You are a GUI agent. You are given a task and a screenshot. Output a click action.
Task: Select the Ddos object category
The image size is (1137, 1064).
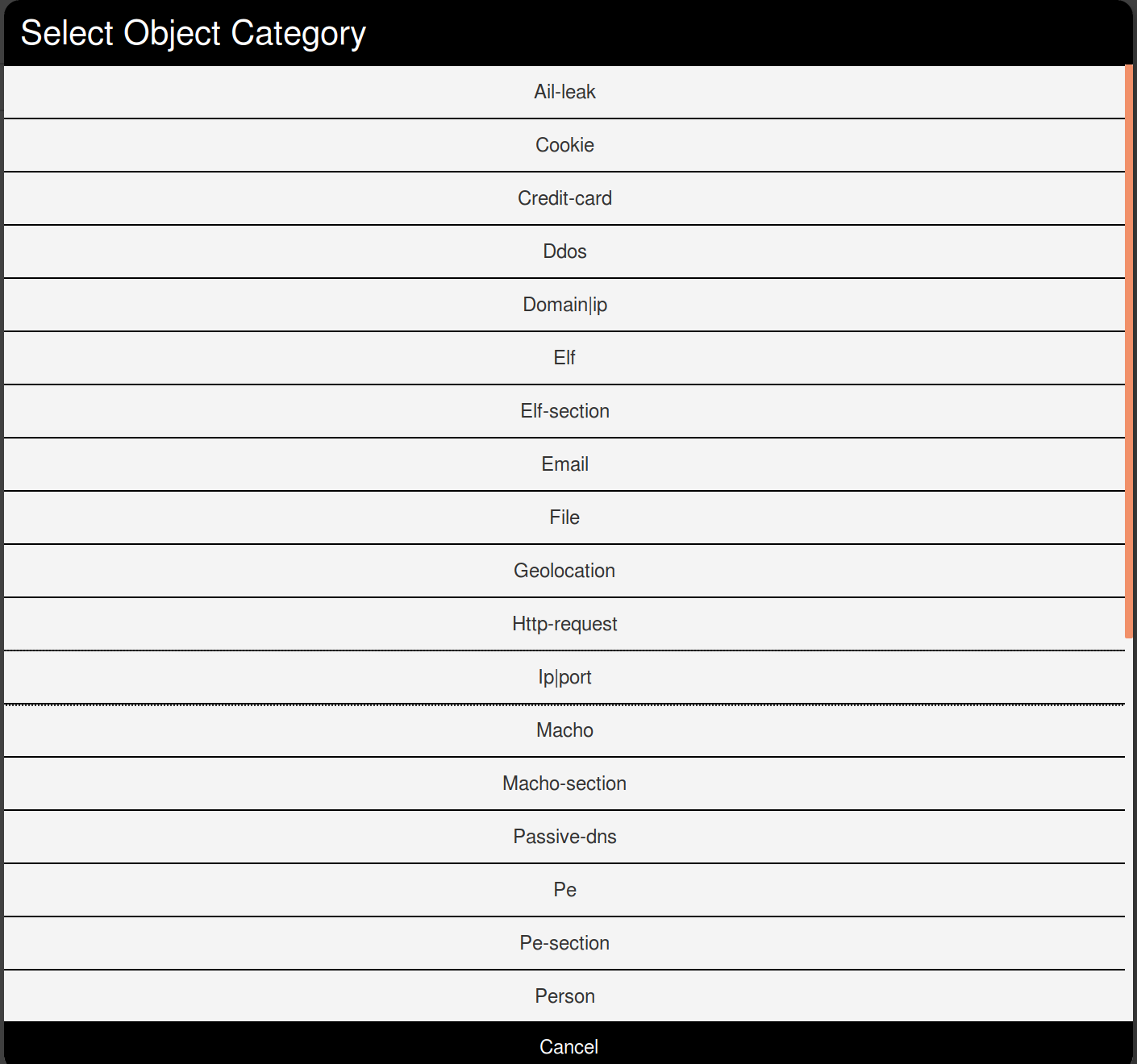coord(564,251)
